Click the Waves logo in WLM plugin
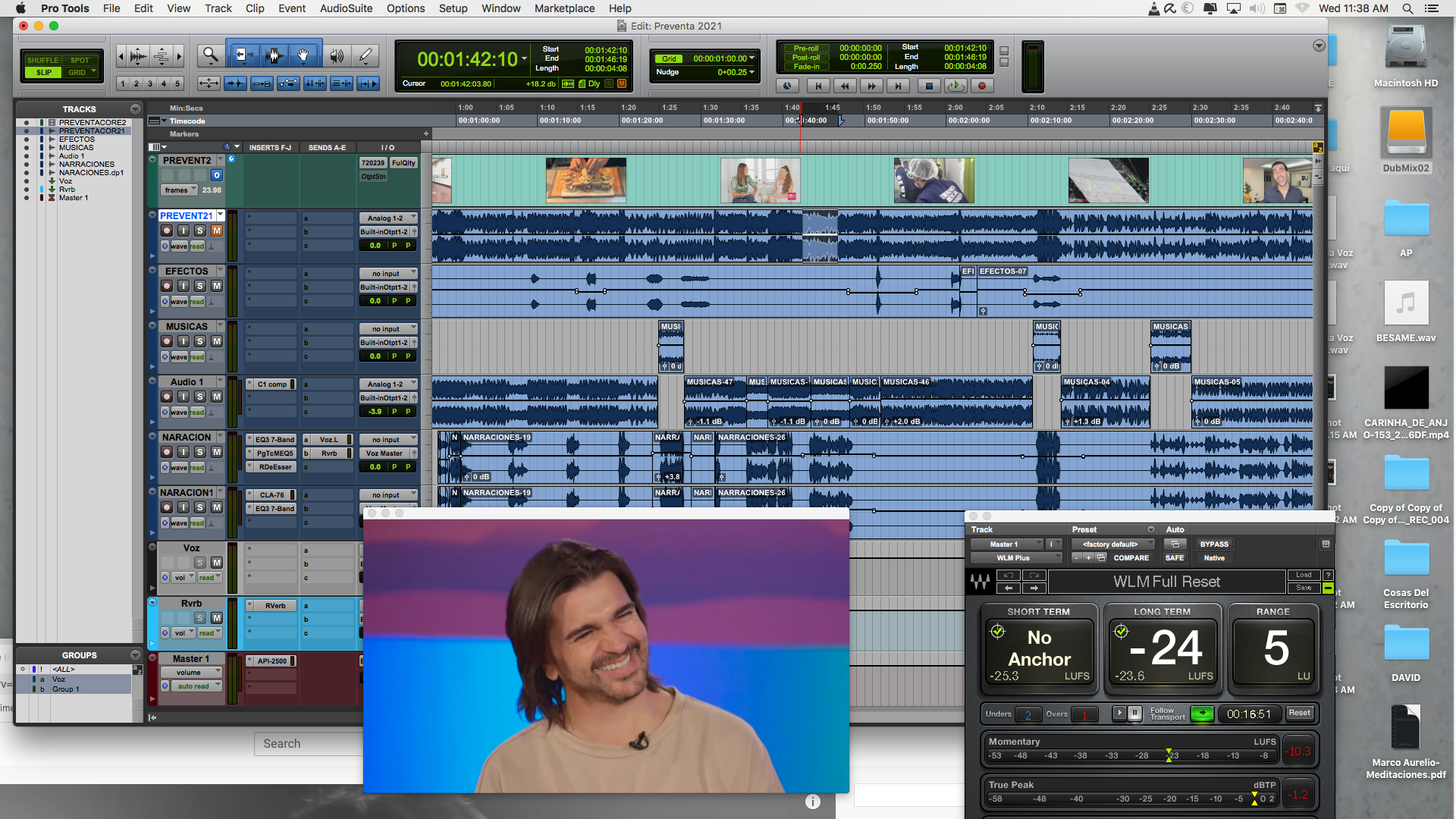The image size is (1456, 819). [x=981, y=582]
